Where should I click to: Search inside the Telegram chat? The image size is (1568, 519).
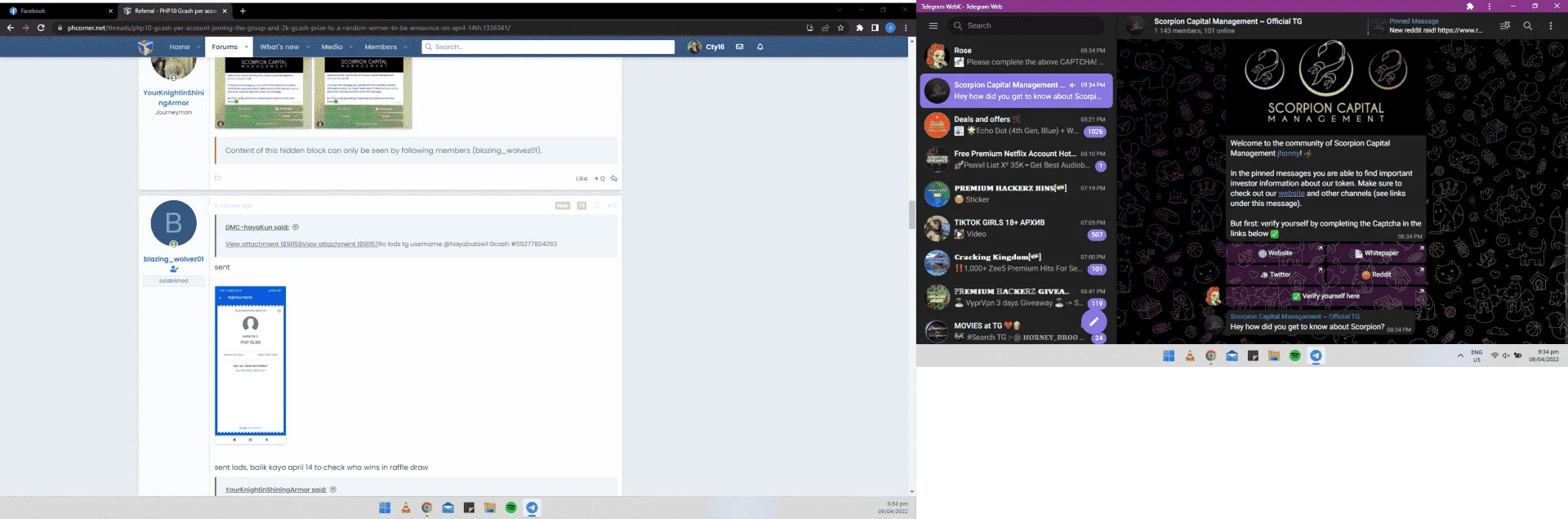[1528, 26]
